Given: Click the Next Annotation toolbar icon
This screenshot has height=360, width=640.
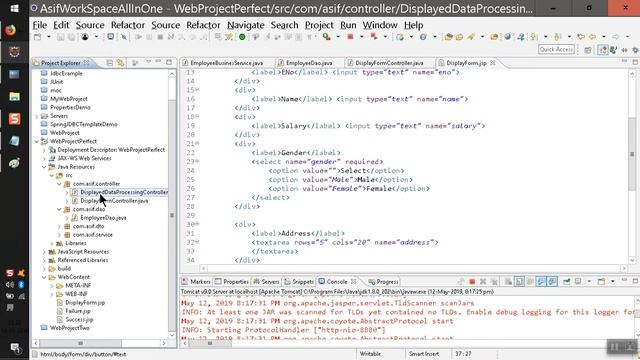Looking at the screenshot, I should (x=533, y=37).
